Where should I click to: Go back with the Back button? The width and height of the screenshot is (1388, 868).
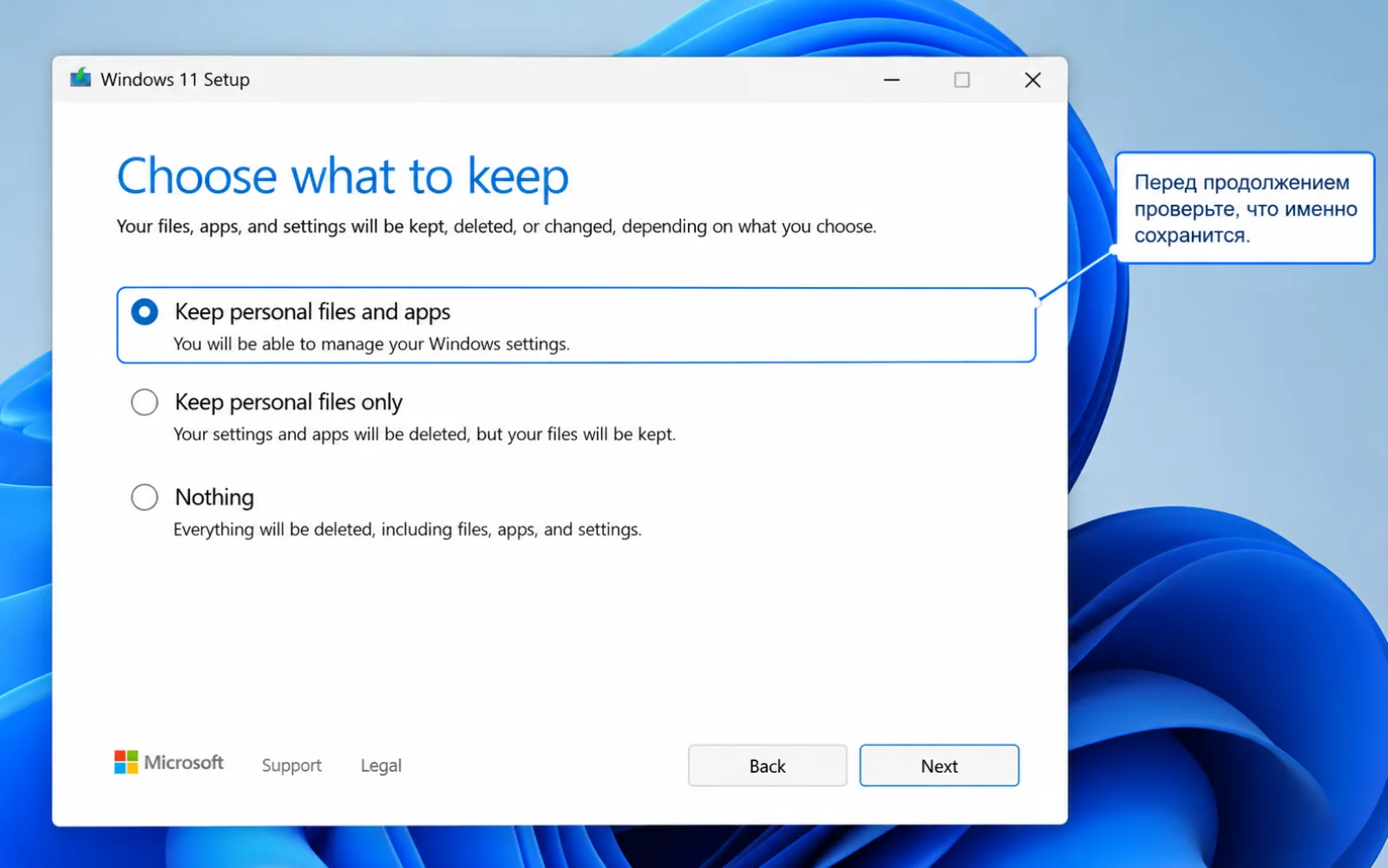coord(768,766)
